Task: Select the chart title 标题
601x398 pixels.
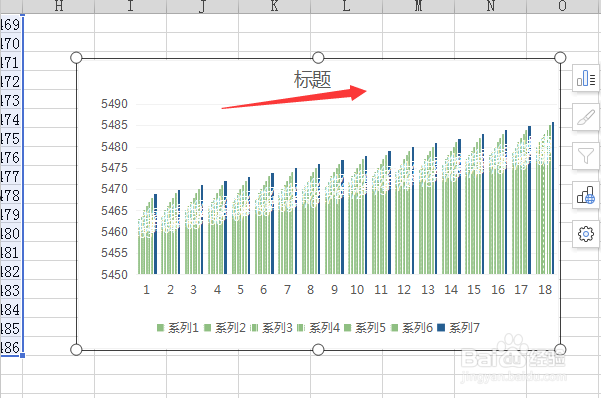Action: [x=312, y=80]
